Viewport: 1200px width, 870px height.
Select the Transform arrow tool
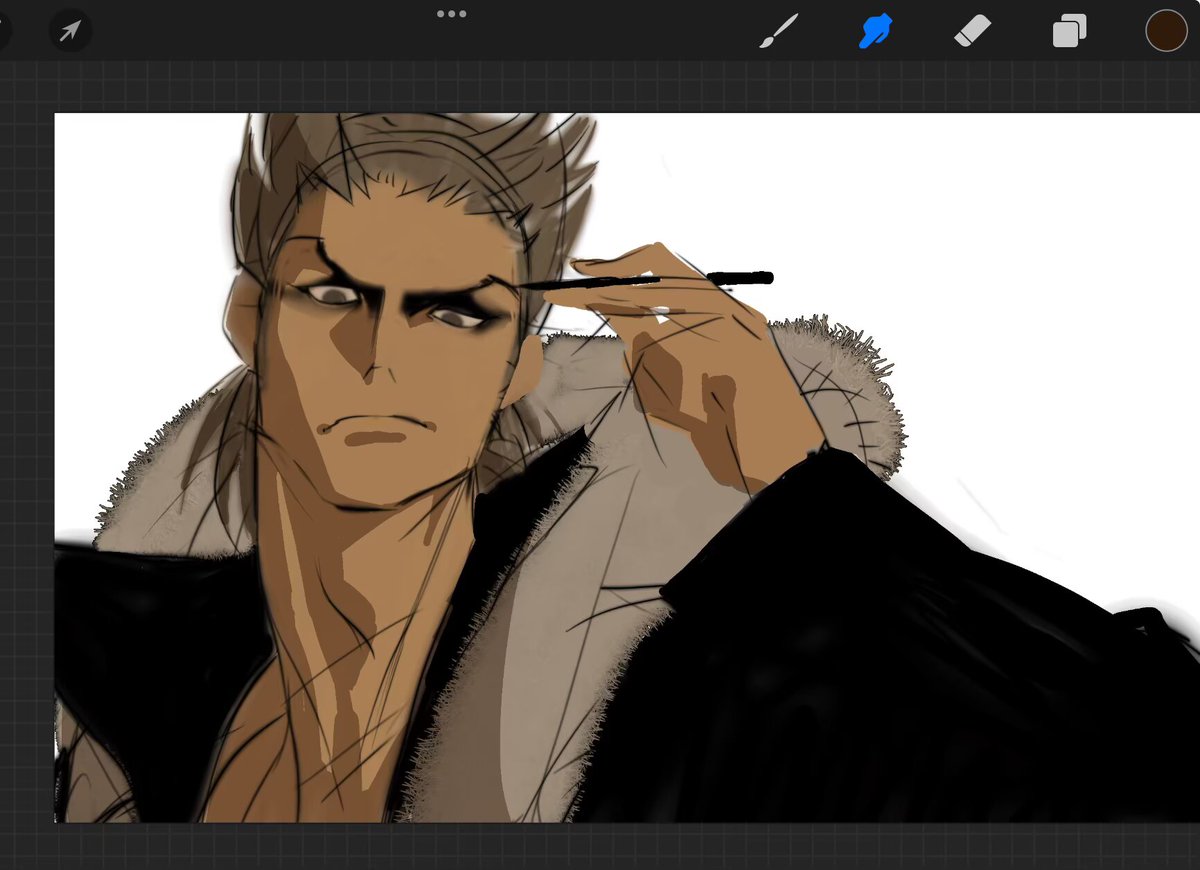pos(70,31)
